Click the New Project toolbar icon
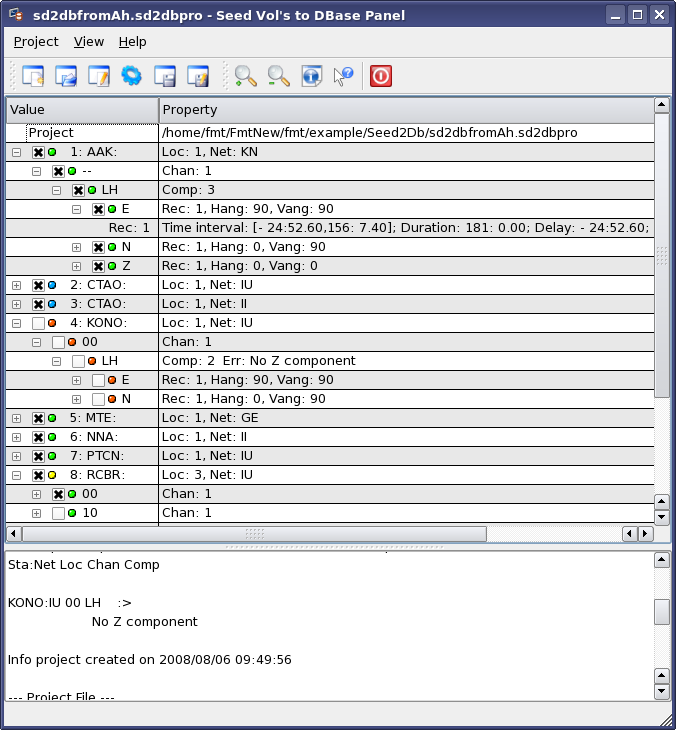Screen dimensions: 676x730 (x=33, y=76)
